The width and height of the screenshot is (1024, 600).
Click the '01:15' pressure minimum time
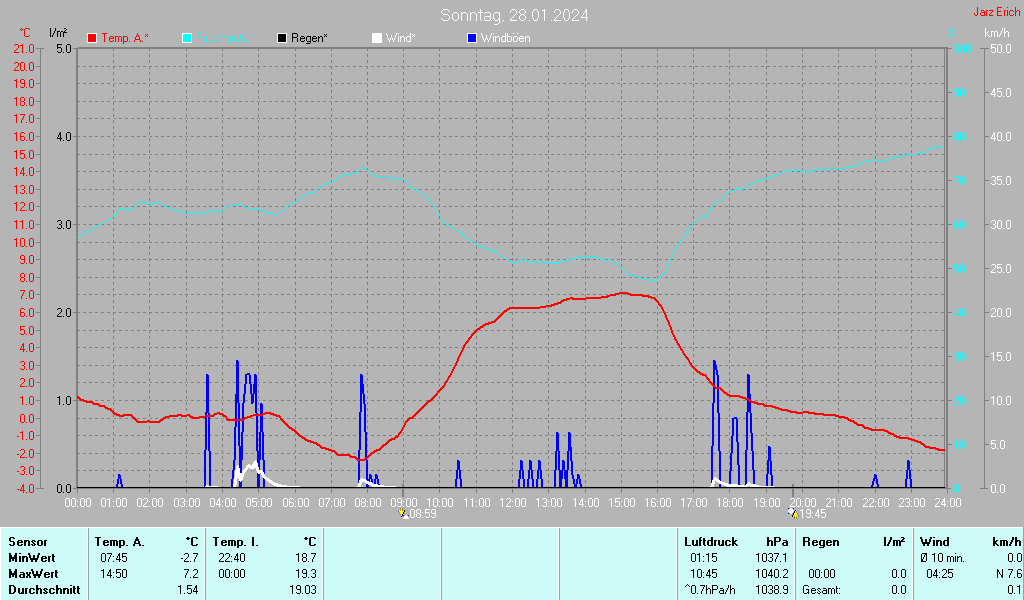(704, 558)
